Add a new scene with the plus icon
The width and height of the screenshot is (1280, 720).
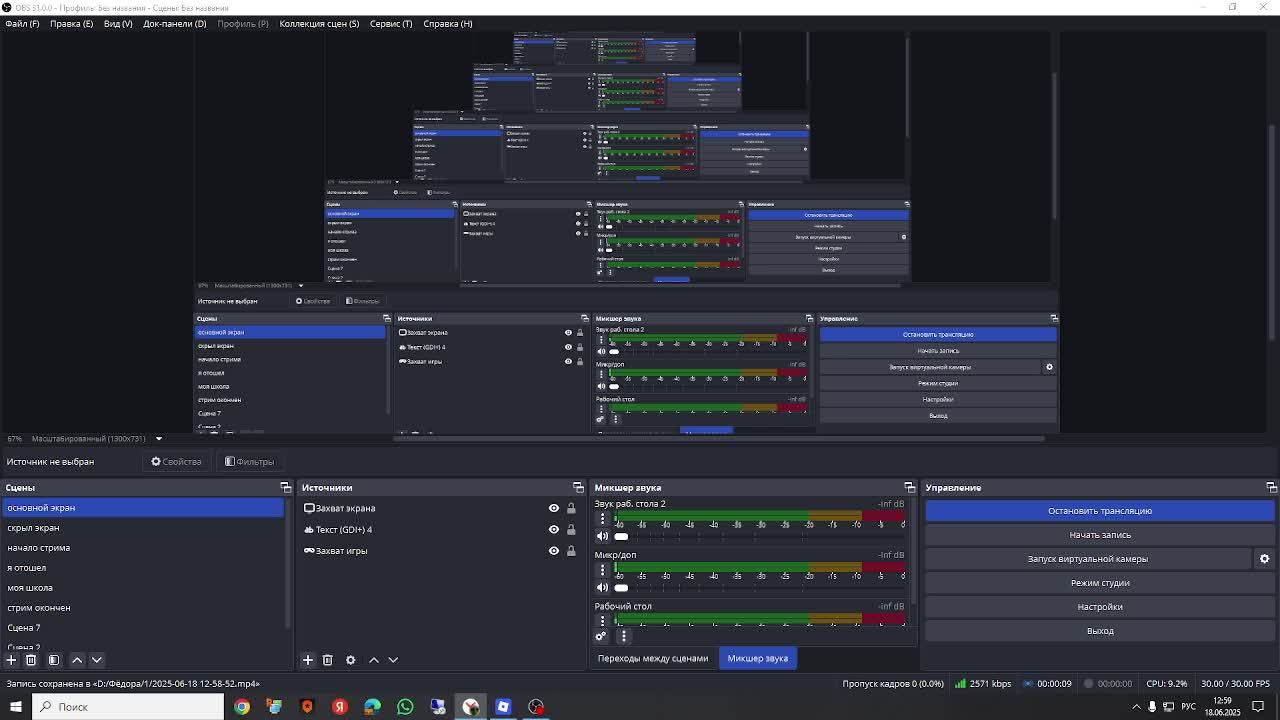point(11,660)
